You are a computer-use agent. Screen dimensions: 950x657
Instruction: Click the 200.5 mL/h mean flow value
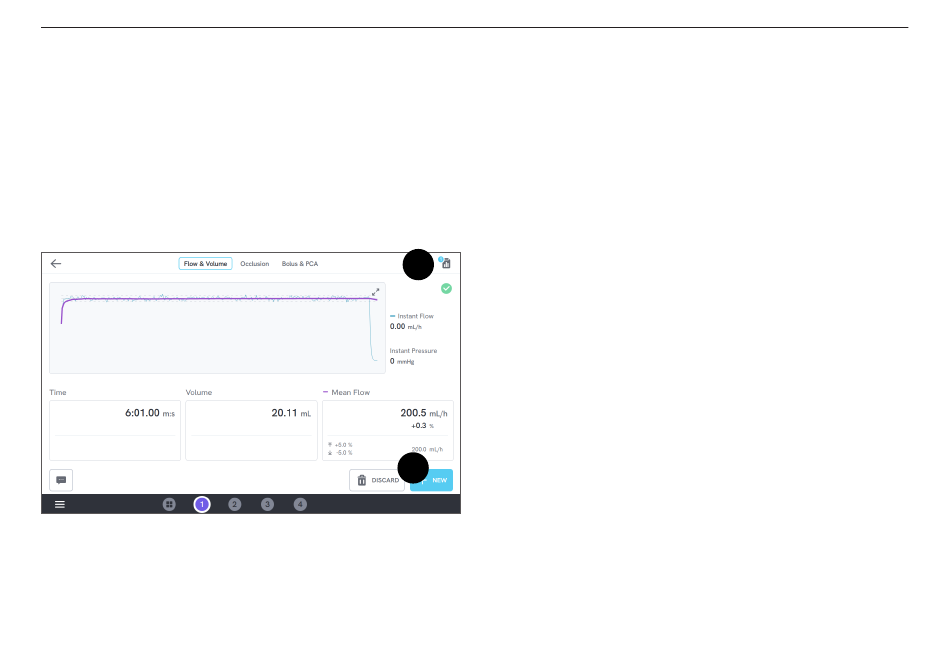point(424,413)
